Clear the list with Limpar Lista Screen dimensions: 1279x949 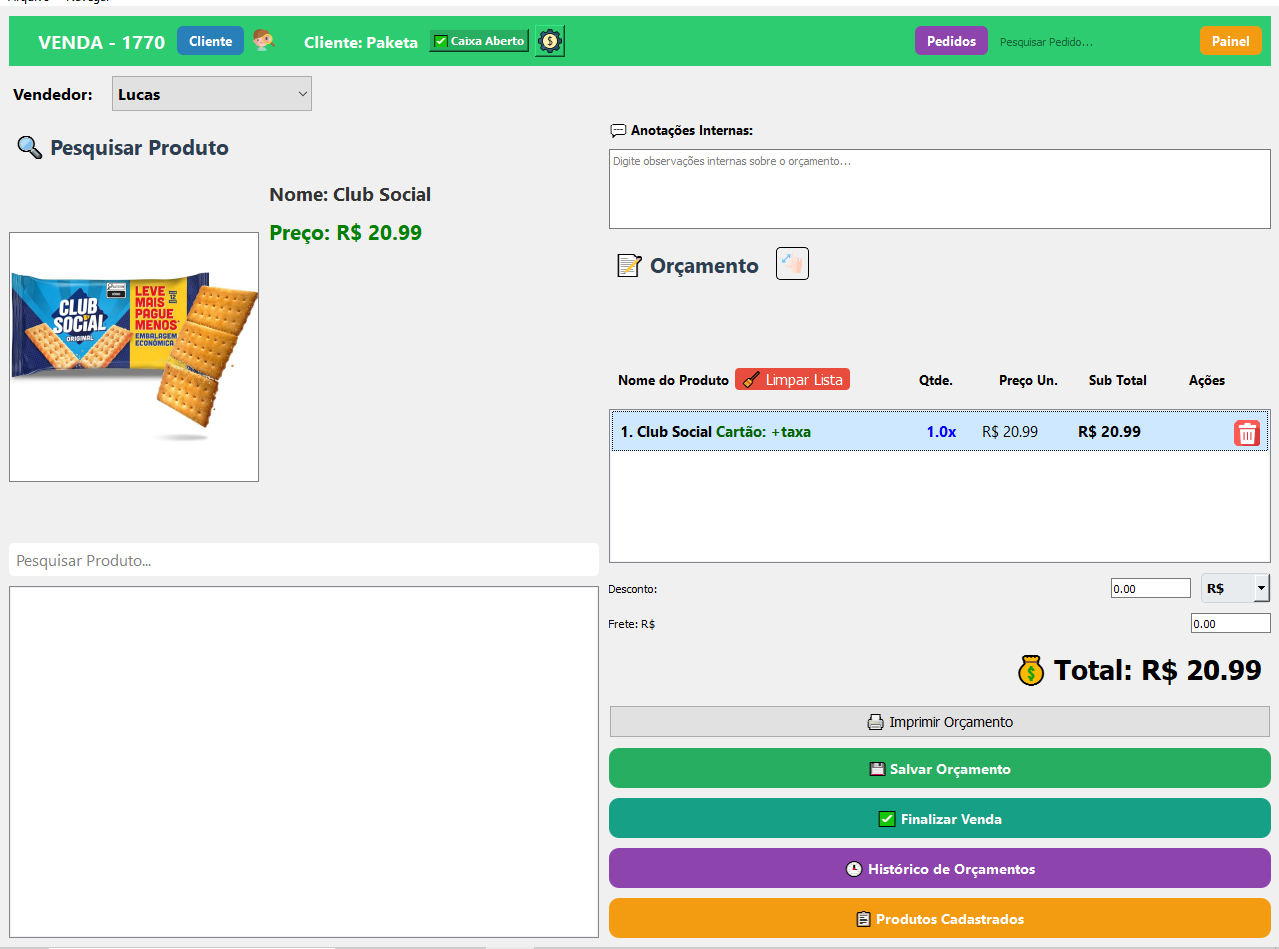tap(792, 380)
